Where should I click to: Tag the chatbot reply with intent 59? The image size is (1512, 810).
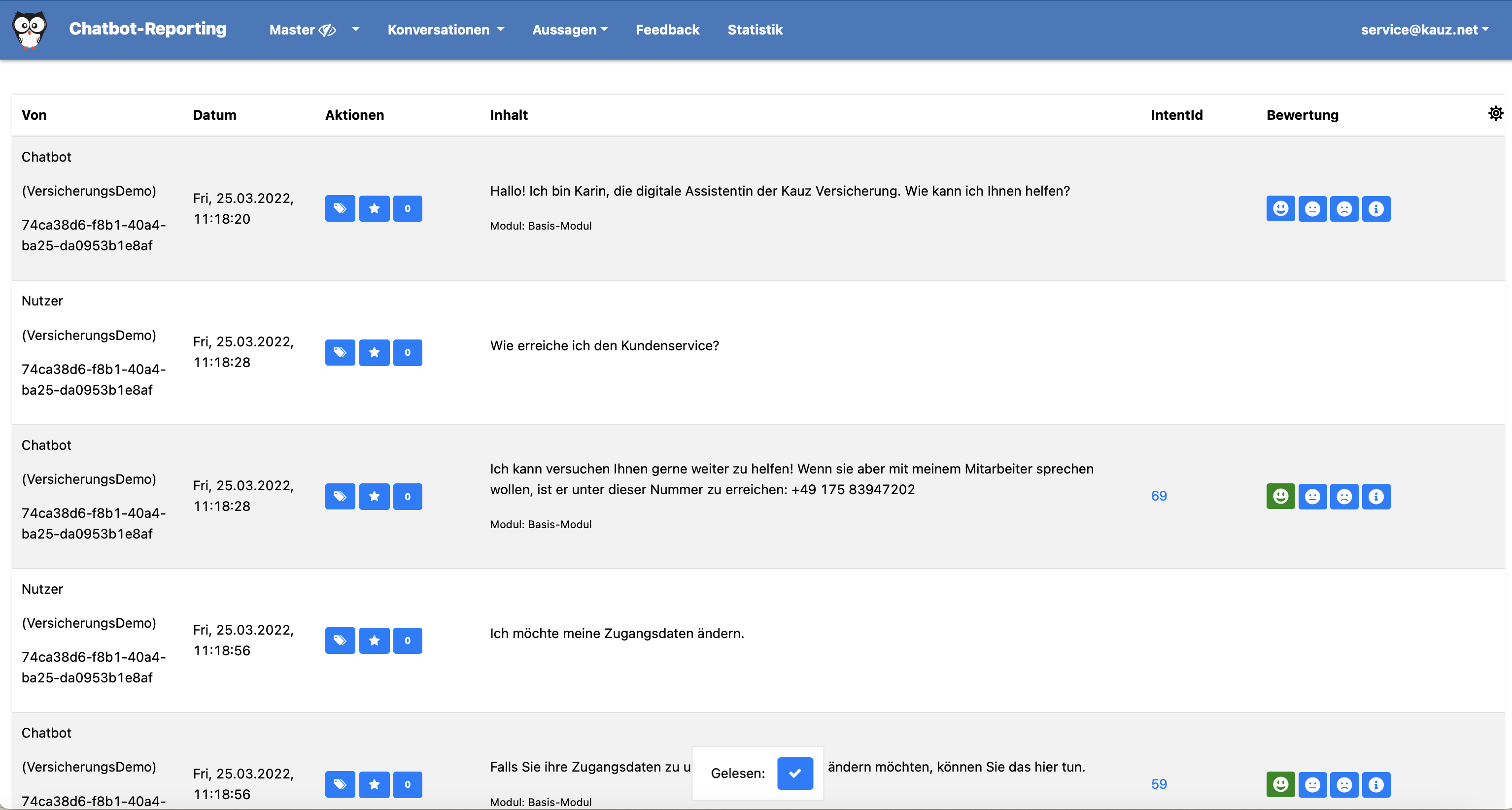[340, 784]
